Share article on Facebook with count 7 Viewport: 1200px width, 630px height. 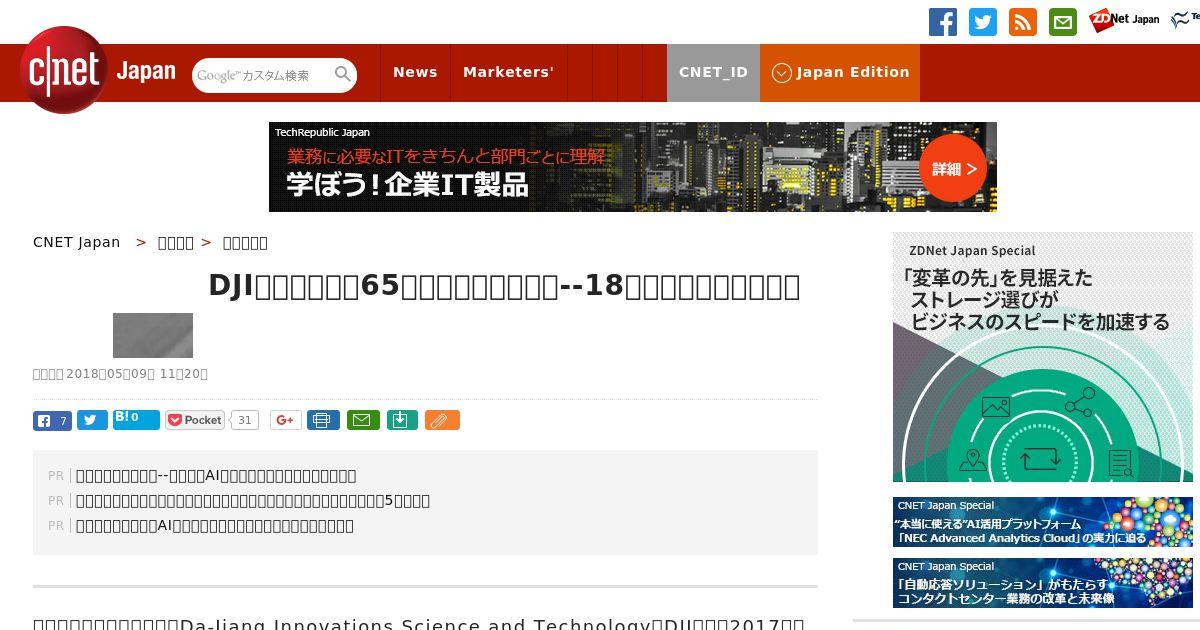52,421
